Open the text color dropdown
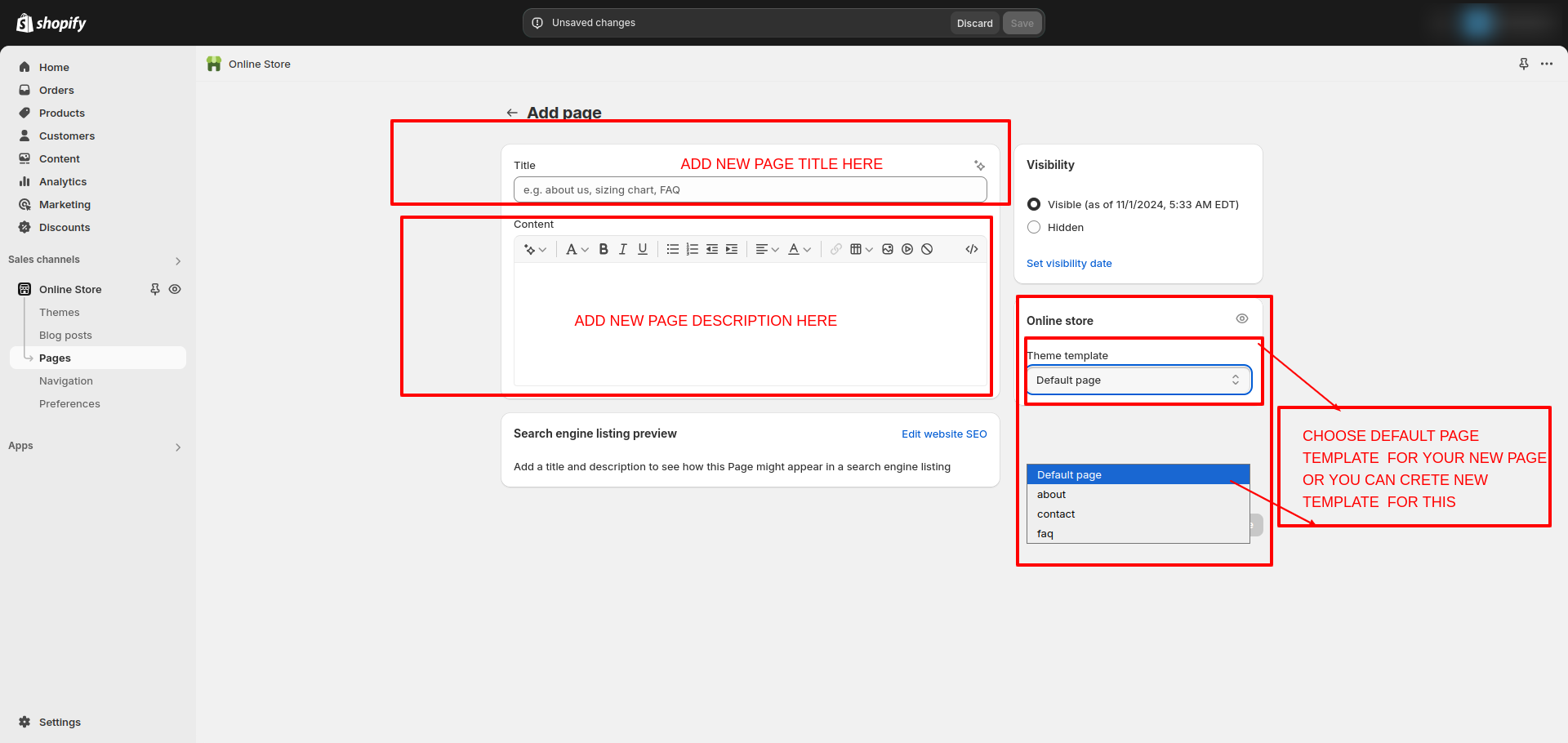The height and width of the screenshot is (743, 1568). click(800, 249)
